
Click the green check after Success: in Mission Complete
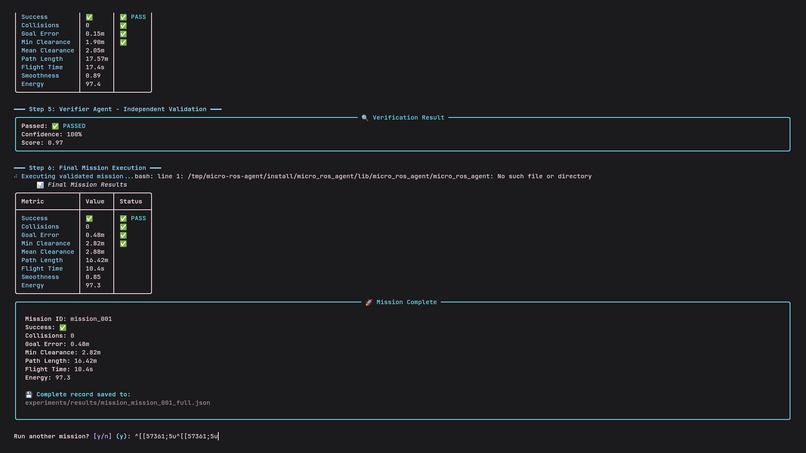tap(63, 328)
